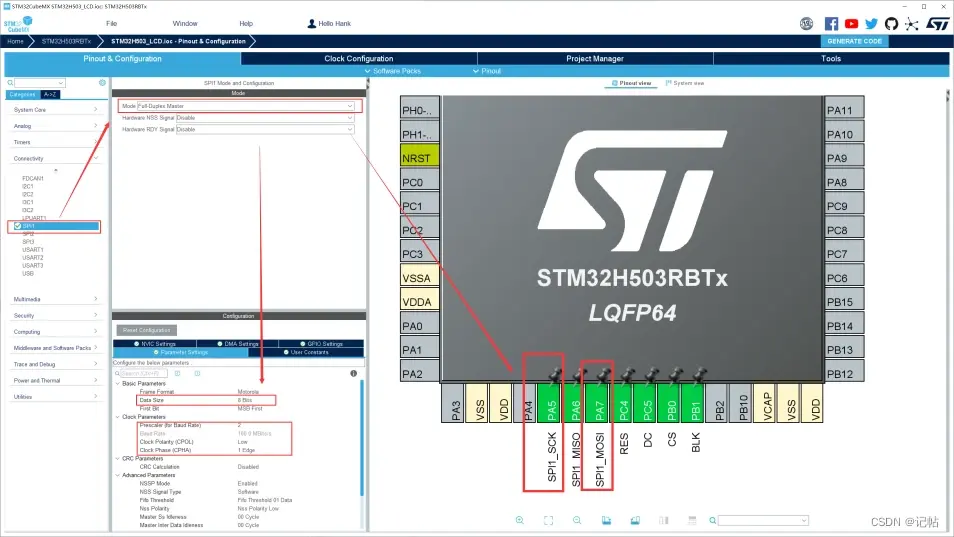
Task: Open the Software Packs dropdown
Action: pos(392,71)
